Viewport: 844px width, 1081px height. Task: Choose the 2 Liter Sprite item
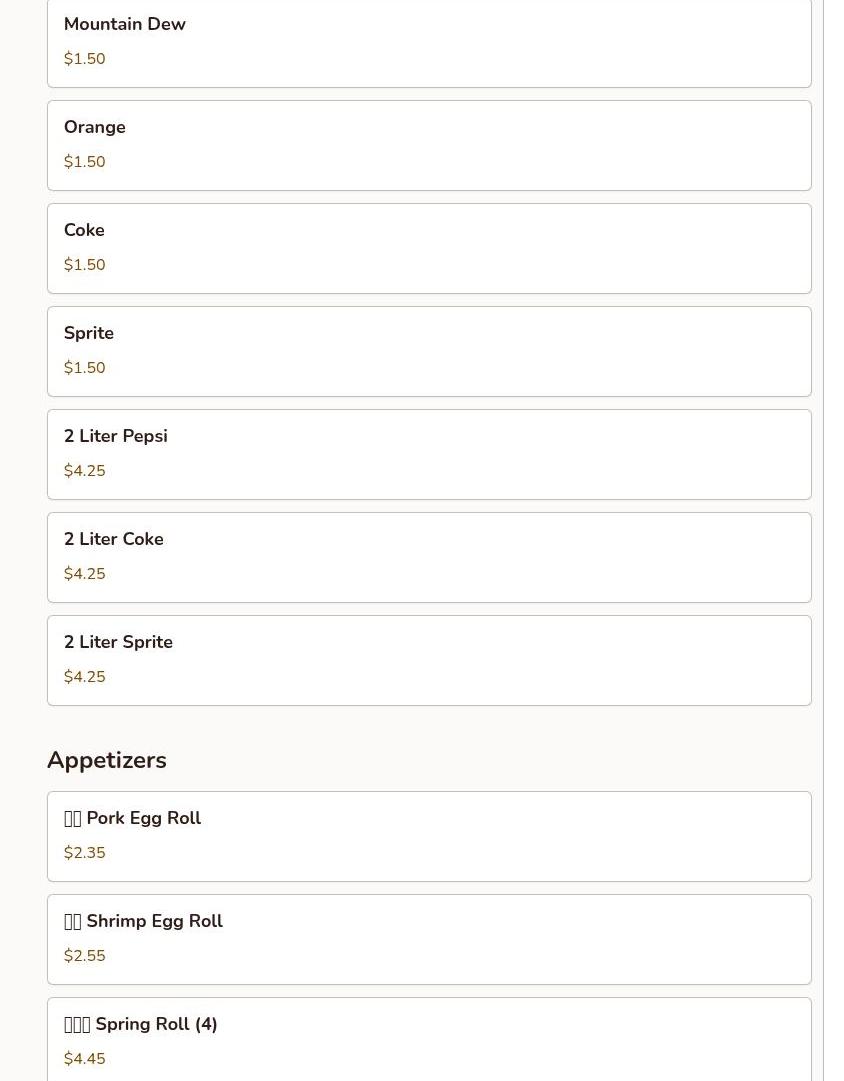428,660
